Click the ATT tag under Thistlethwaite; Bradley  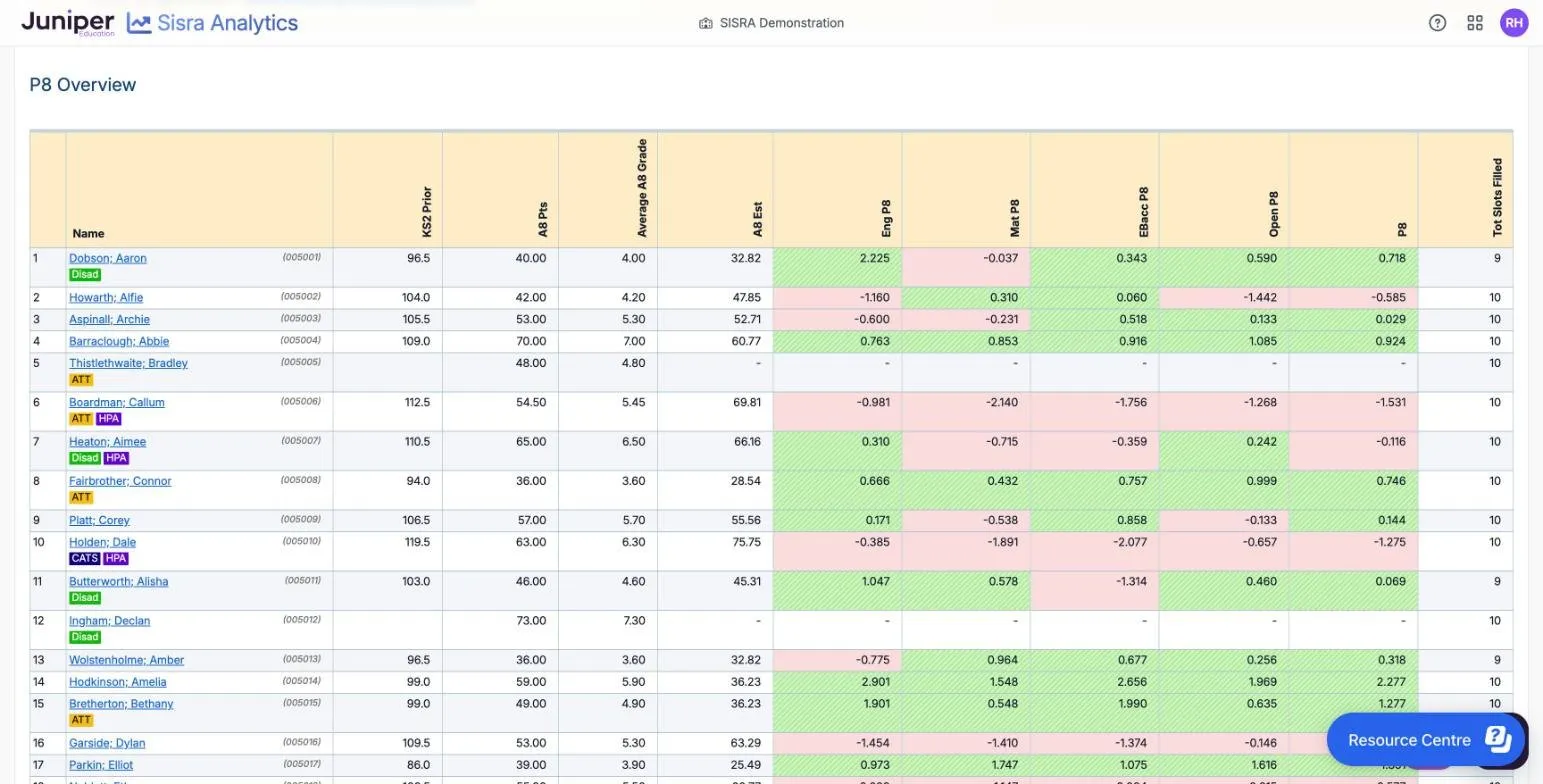click(81, 380)
